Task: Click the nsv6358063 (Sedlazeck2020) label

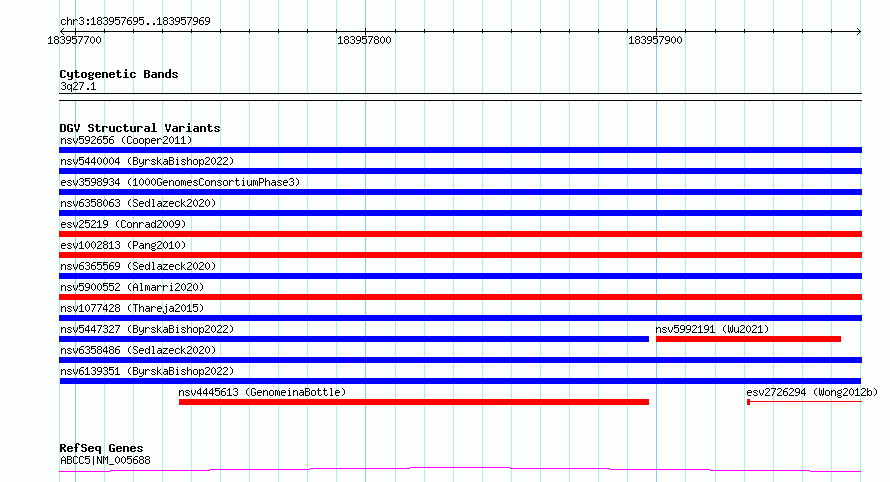Action: (x=138, y=203)
